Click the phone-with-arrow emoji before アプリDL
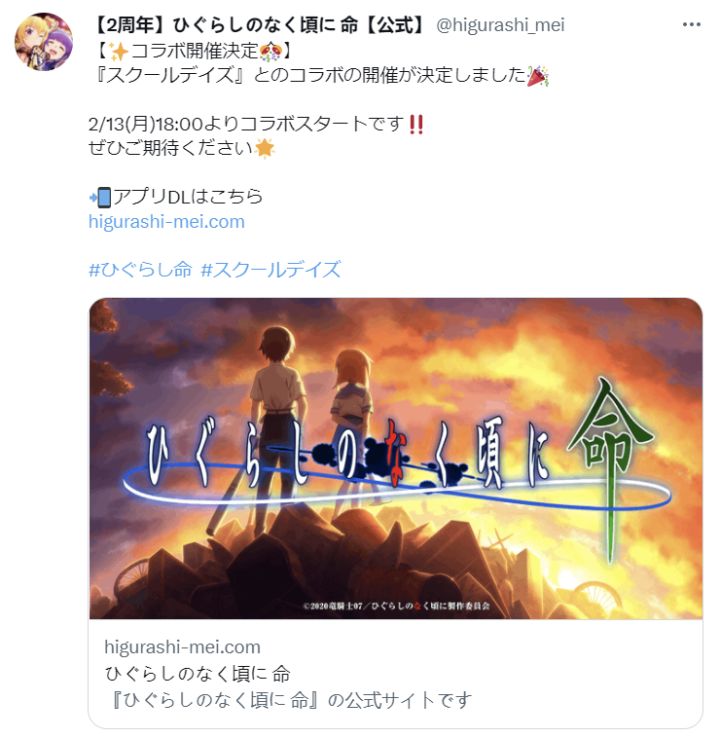Image resolution: width=720 pixels, height=738 pixels. tap(100, 197)
